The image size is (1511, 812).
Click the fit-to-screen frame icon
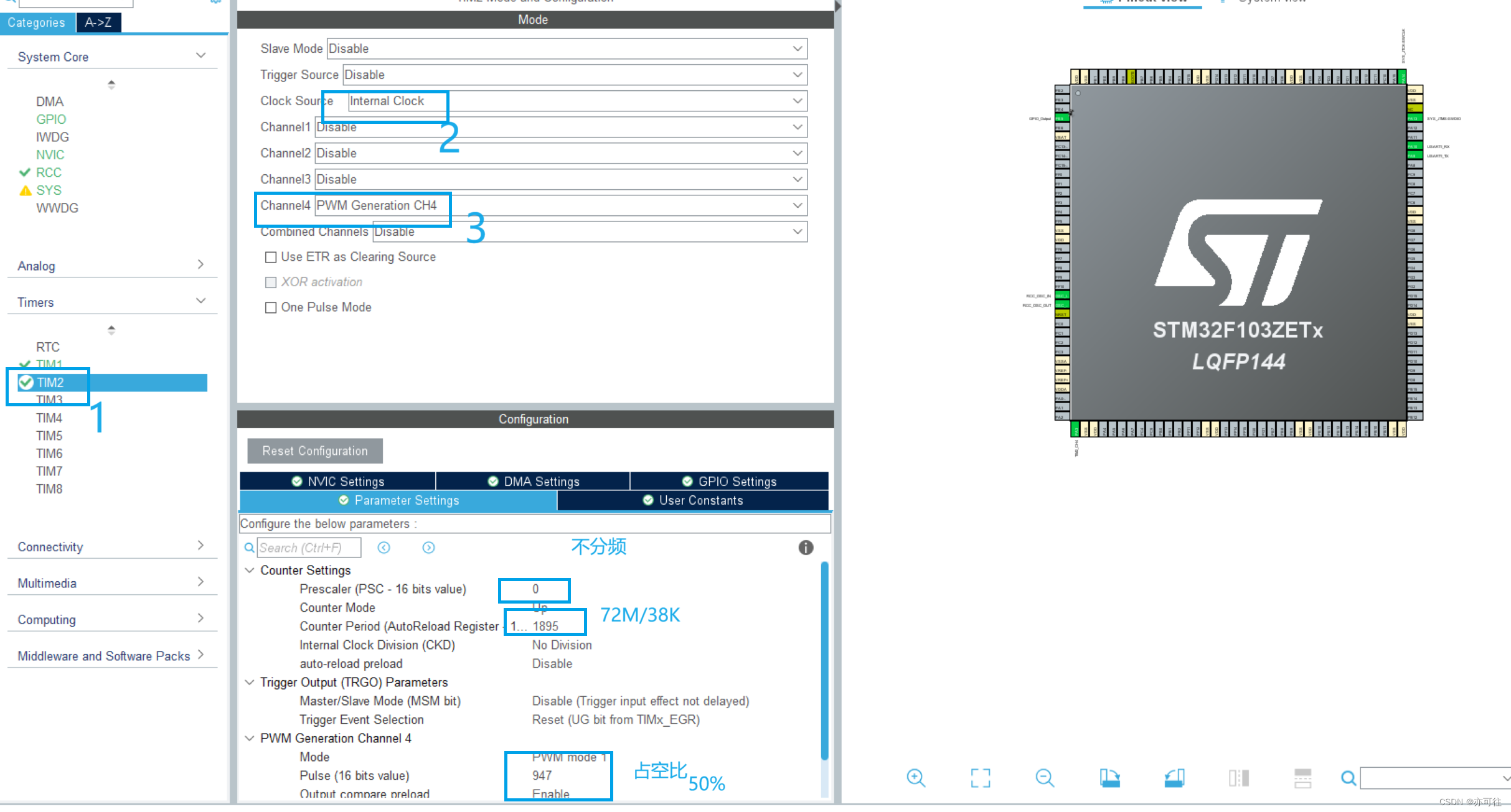(x=980, y=778)
